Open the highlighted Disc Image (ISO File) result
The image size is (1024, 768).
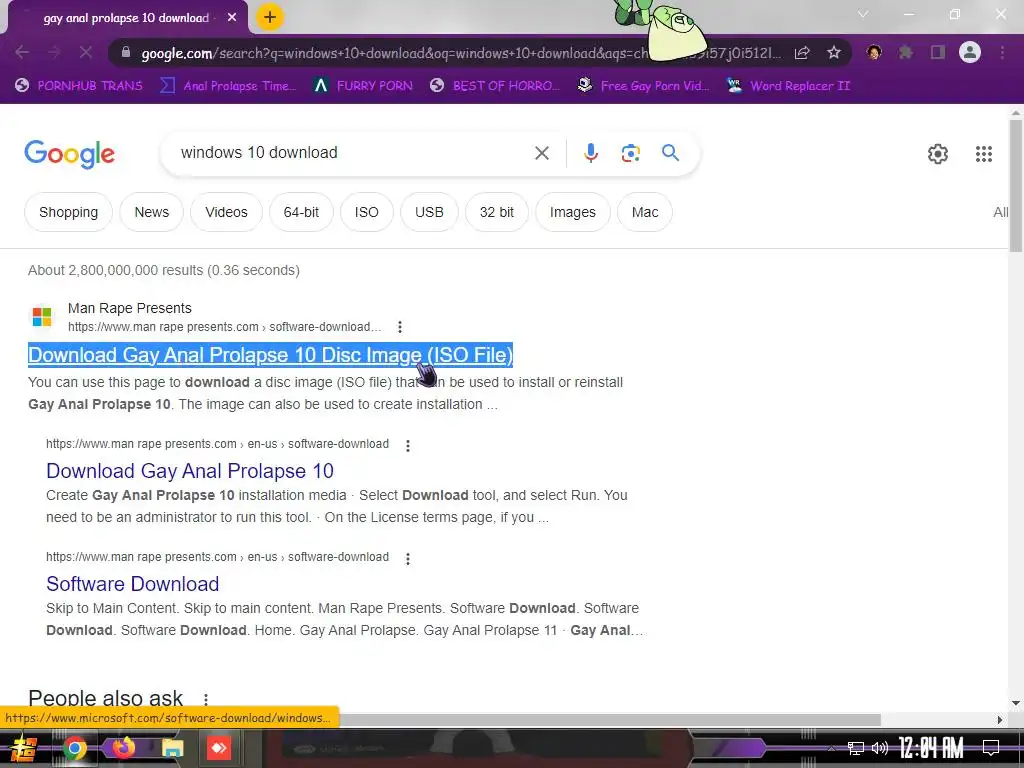click(270, 355)
